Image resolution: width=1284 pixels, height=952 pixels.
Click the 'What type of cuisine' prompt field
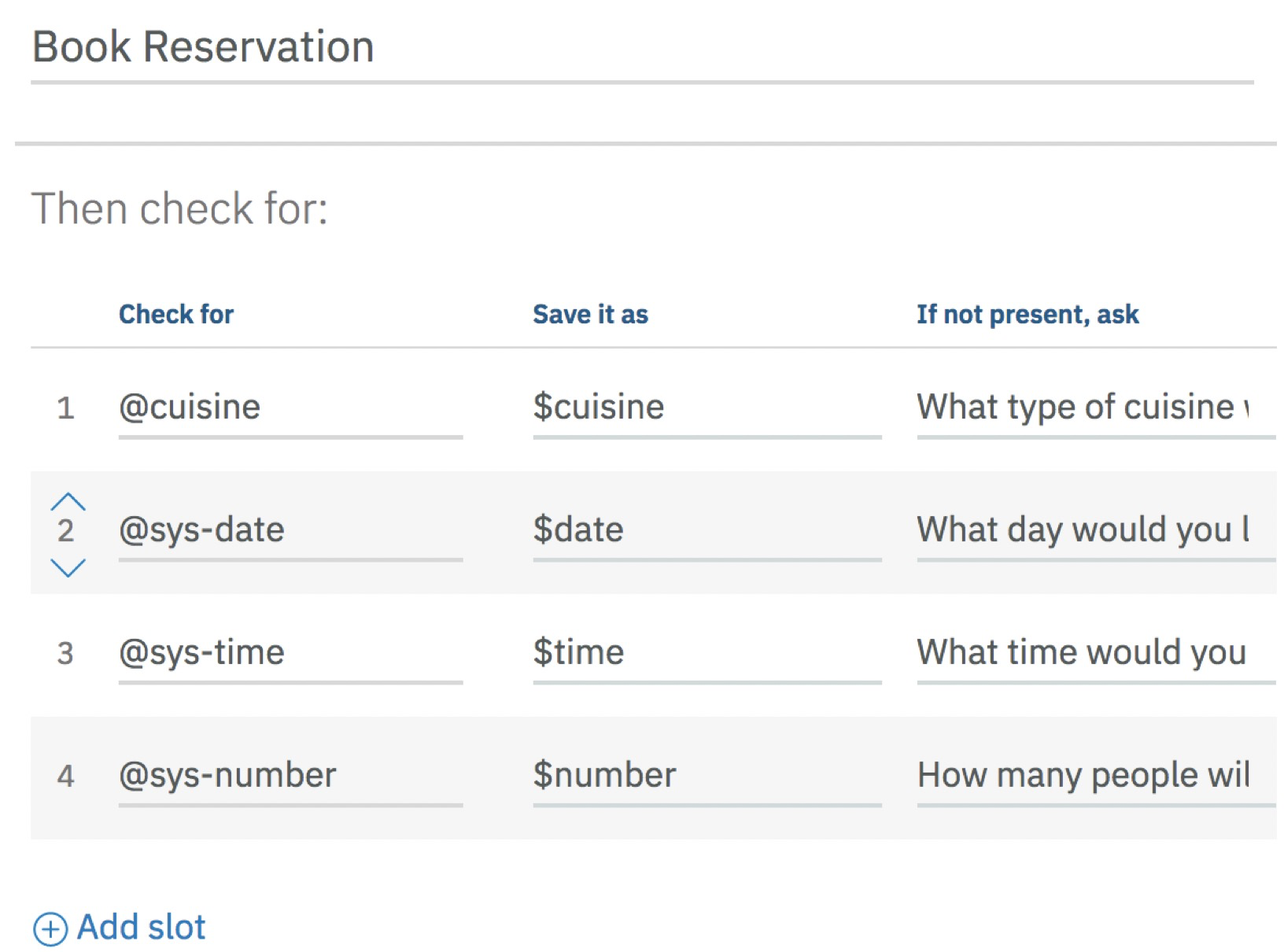[x=1096, y=409]
